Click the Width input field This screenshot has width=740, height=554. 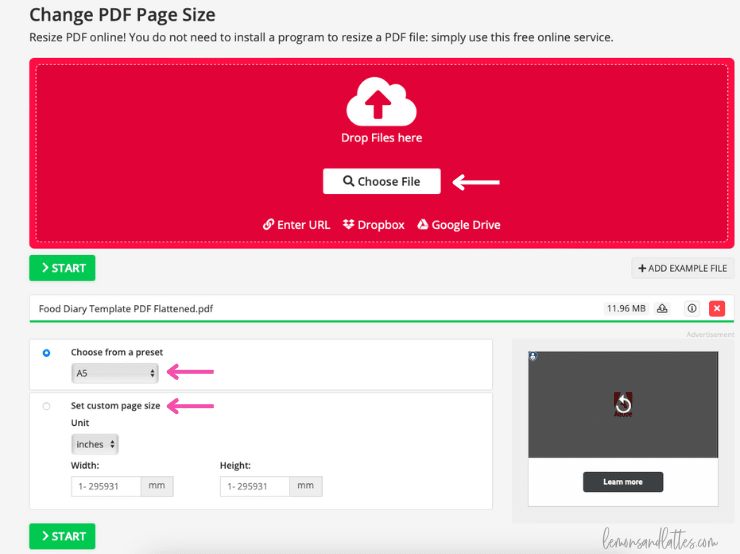click(106, 486)
